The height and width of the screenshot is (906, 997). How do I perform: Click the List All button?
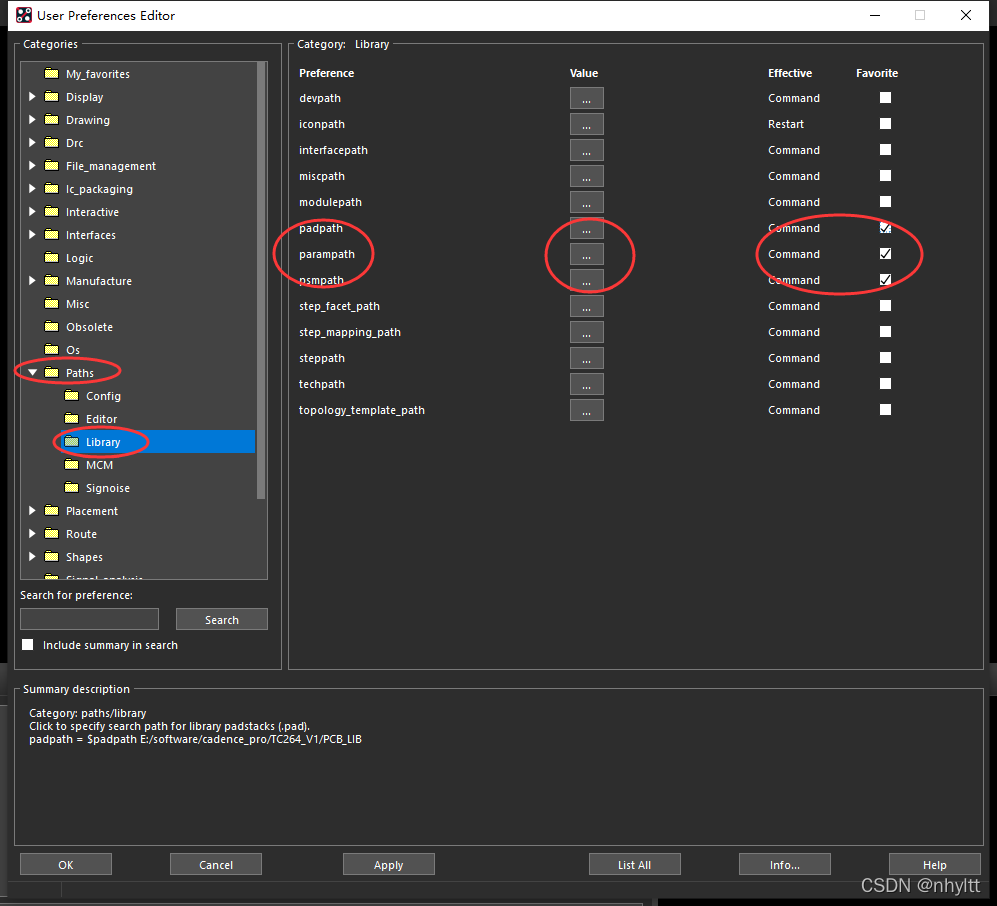[x=634, y=865]
